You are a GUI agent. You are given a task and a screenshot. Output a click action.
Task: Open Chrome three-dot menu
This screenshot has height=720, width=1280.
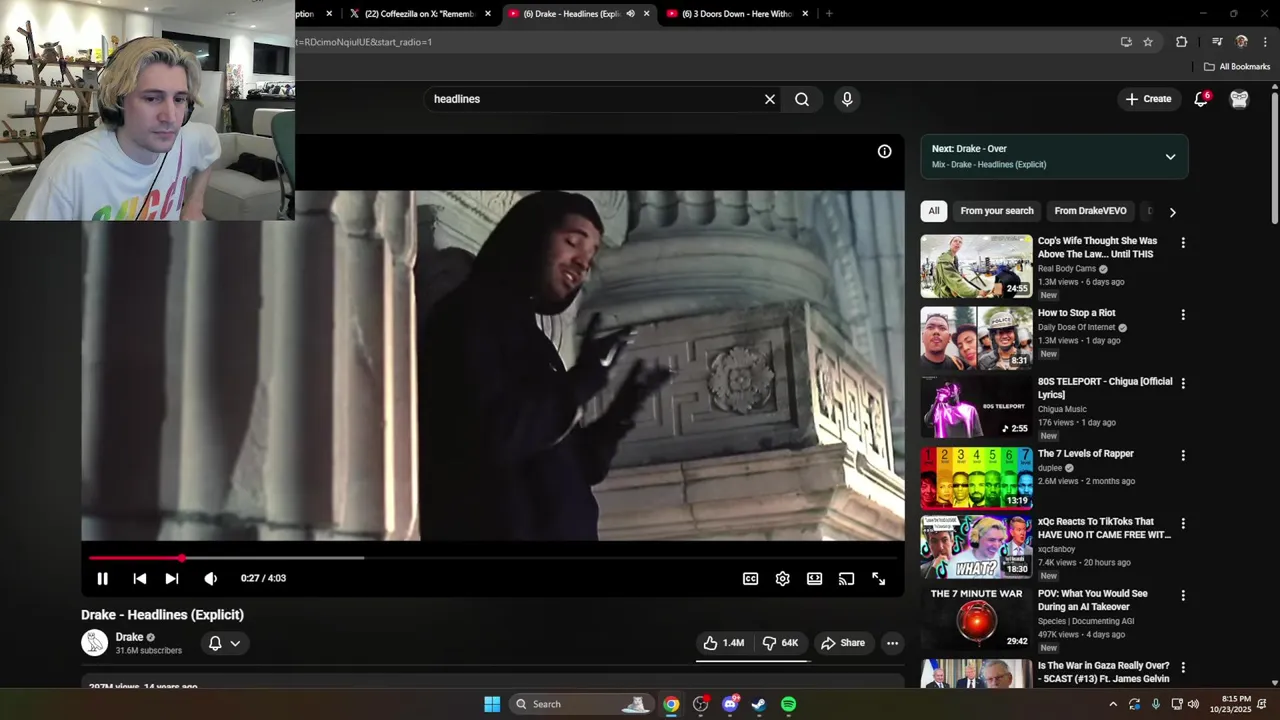[1265, 42]
